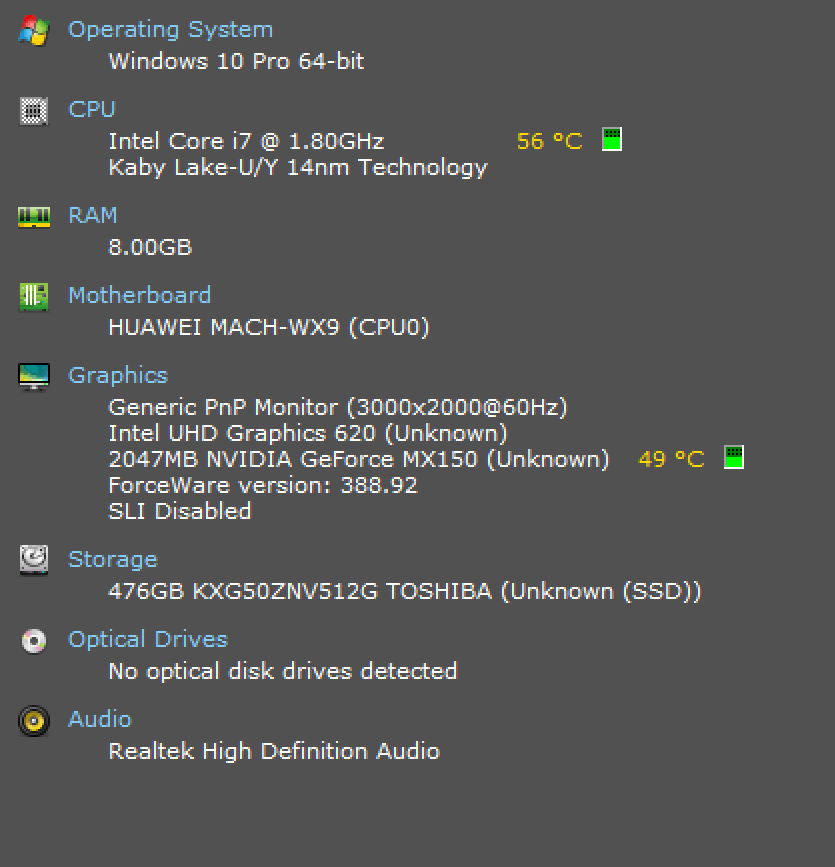Open the Audio section heading link
Screen dimensions: 835x867
pos(100,720)
